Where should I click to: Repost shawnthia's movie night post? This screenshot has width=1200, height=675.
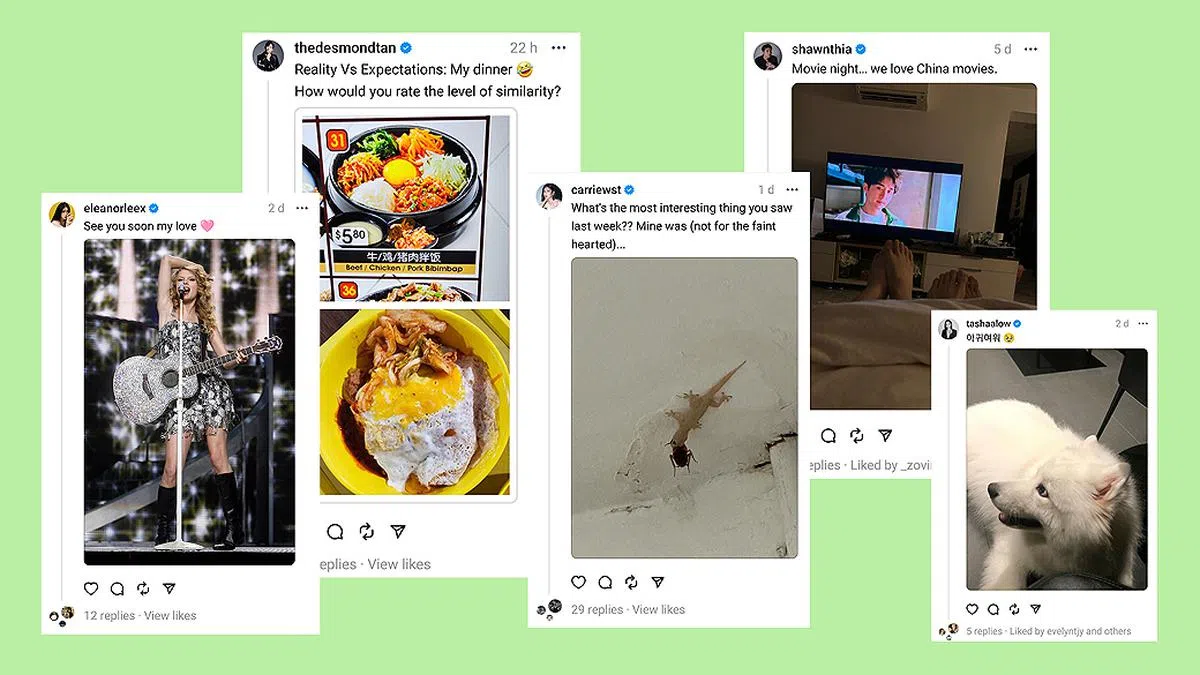pos(857,436)
